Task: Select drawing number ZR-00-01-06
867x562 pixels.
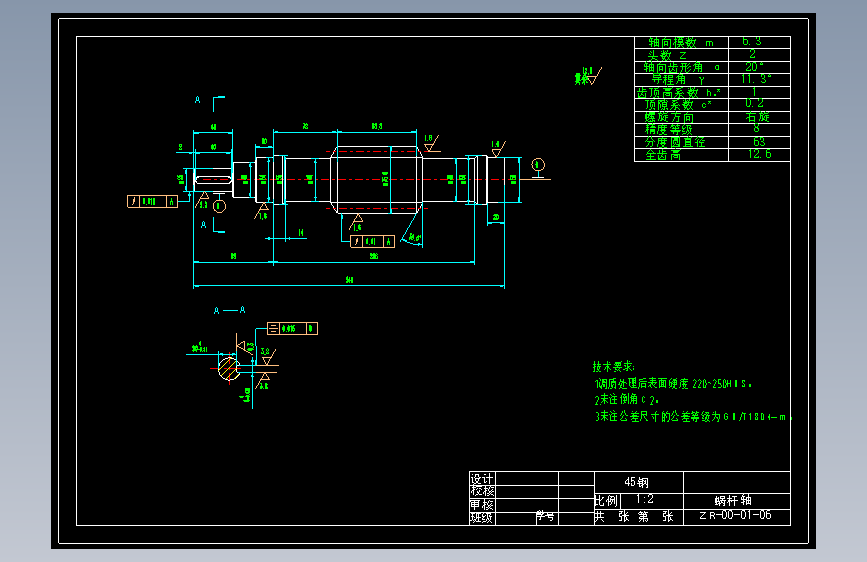Action: pyautogui.click(x=735, y=515)
